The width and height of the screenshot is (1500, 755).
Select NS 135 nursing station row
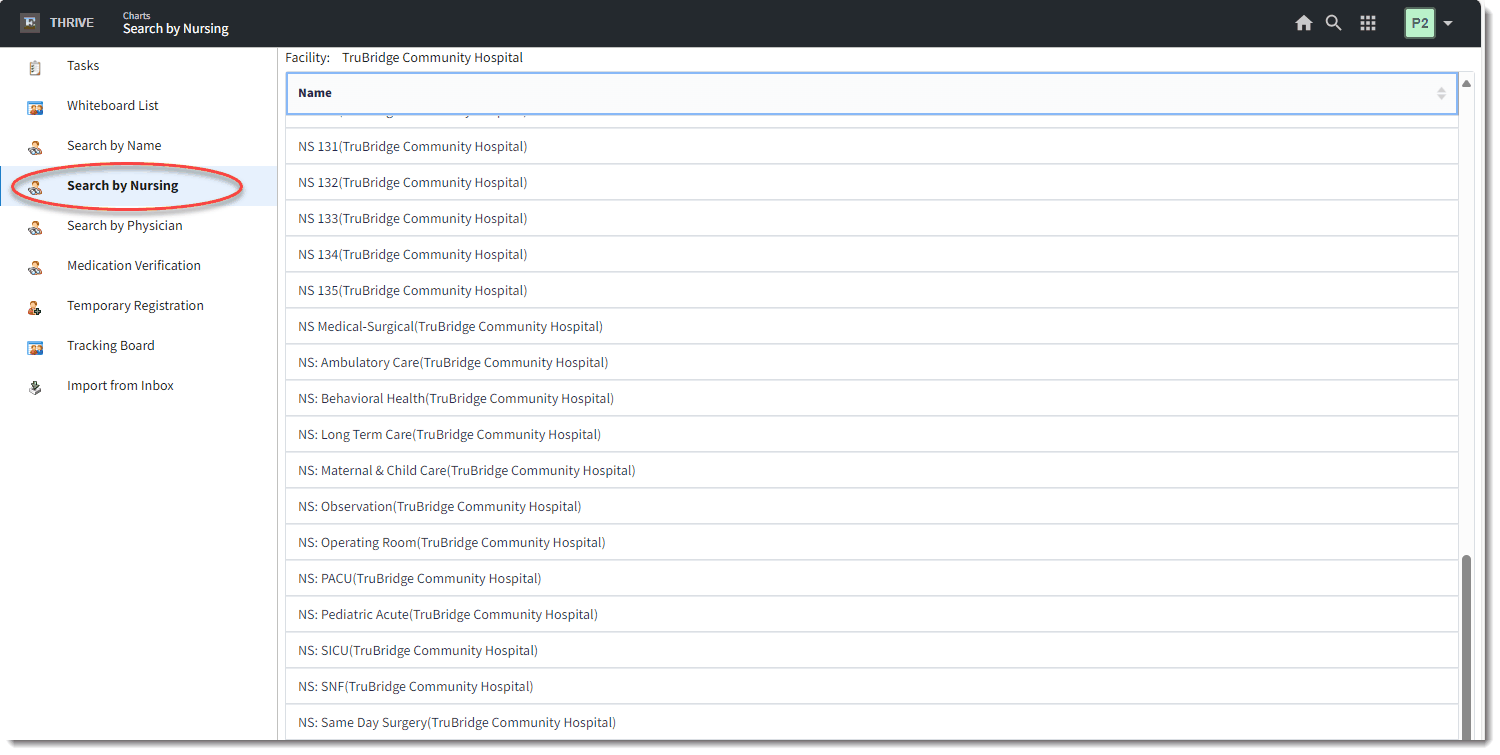tap(872, 290)
